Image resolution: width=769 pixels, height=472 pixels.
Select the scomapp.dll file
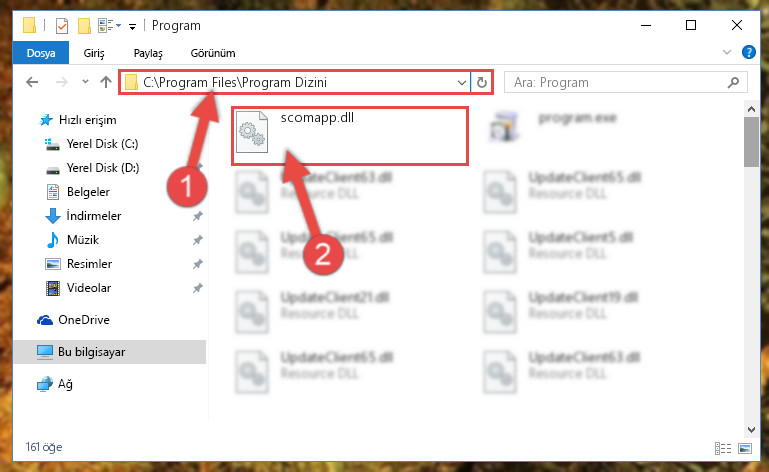[x=350, y=136]
